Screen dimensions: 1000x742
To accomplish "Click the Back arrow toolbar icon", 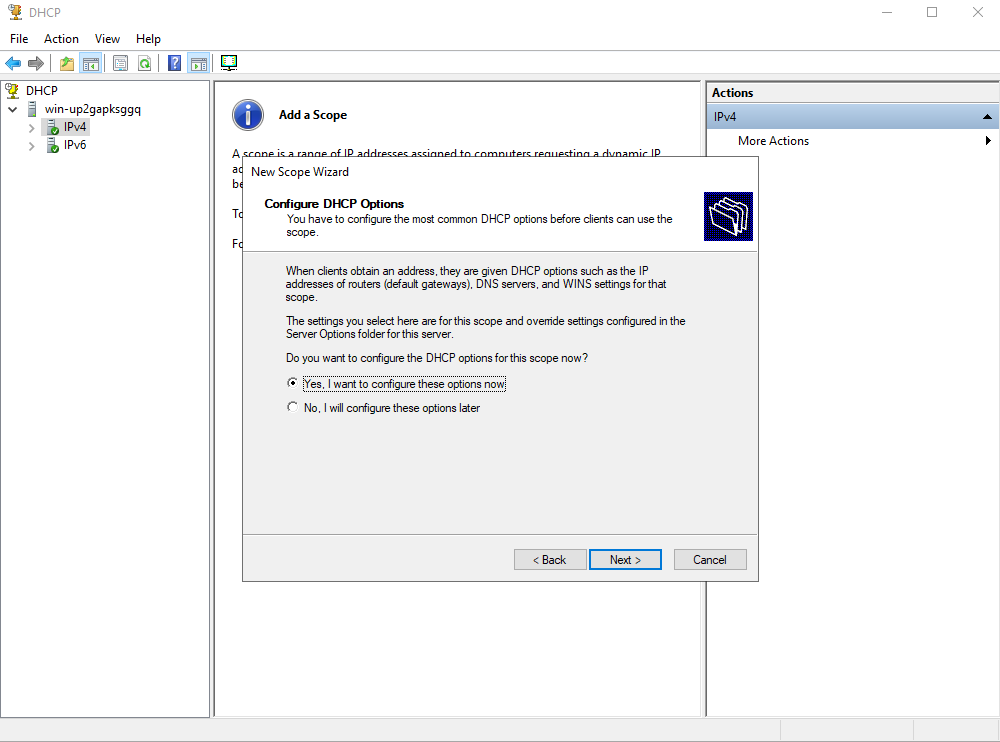I will click(x=13, y=63).
